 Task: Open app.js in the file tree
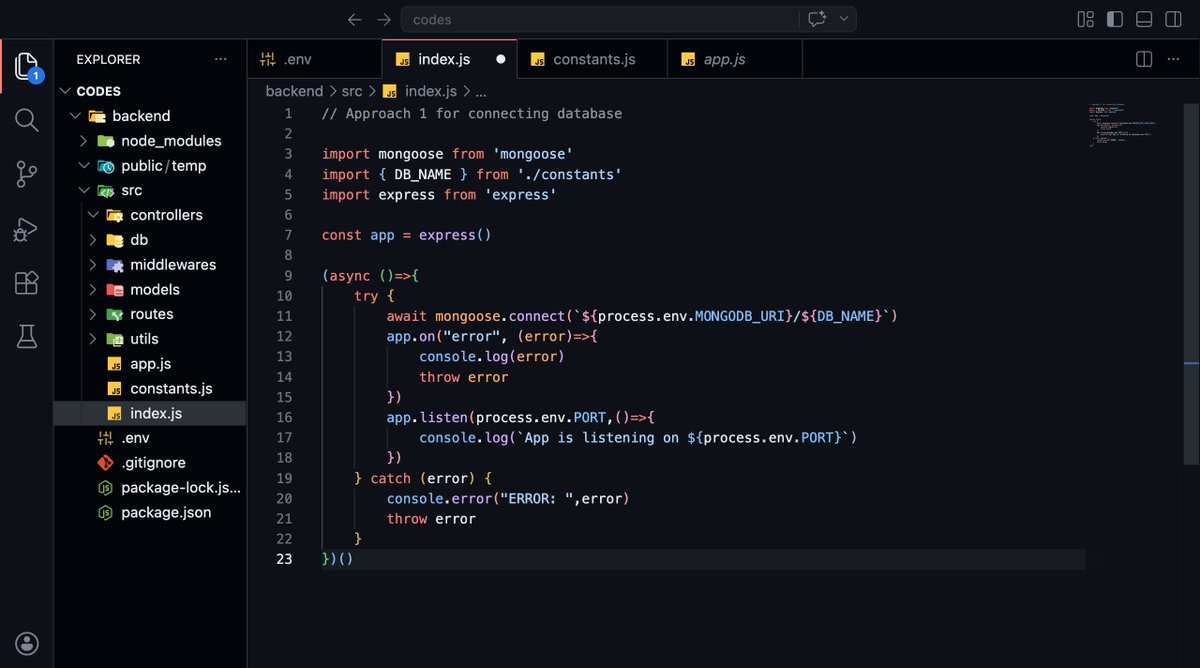150,364
